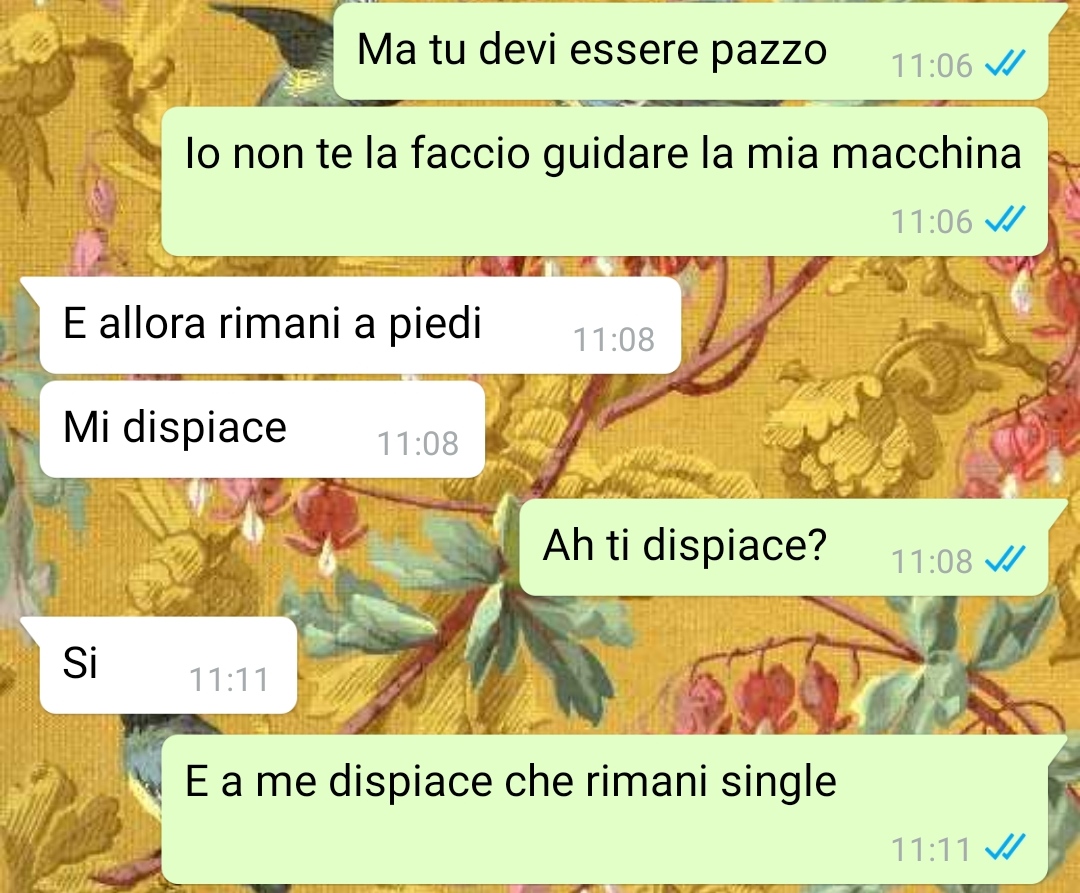Select the 'Ah ti dispiace?' sent message
The image size is (1080, 893).
click(x=783, y=547)
